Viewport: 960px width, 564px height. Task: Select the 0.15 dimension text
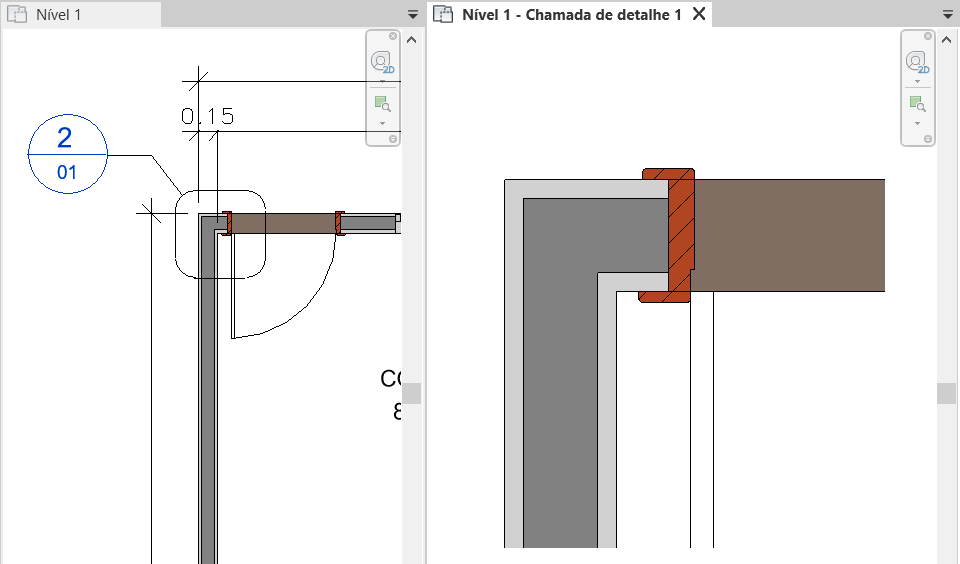(208, 117)
